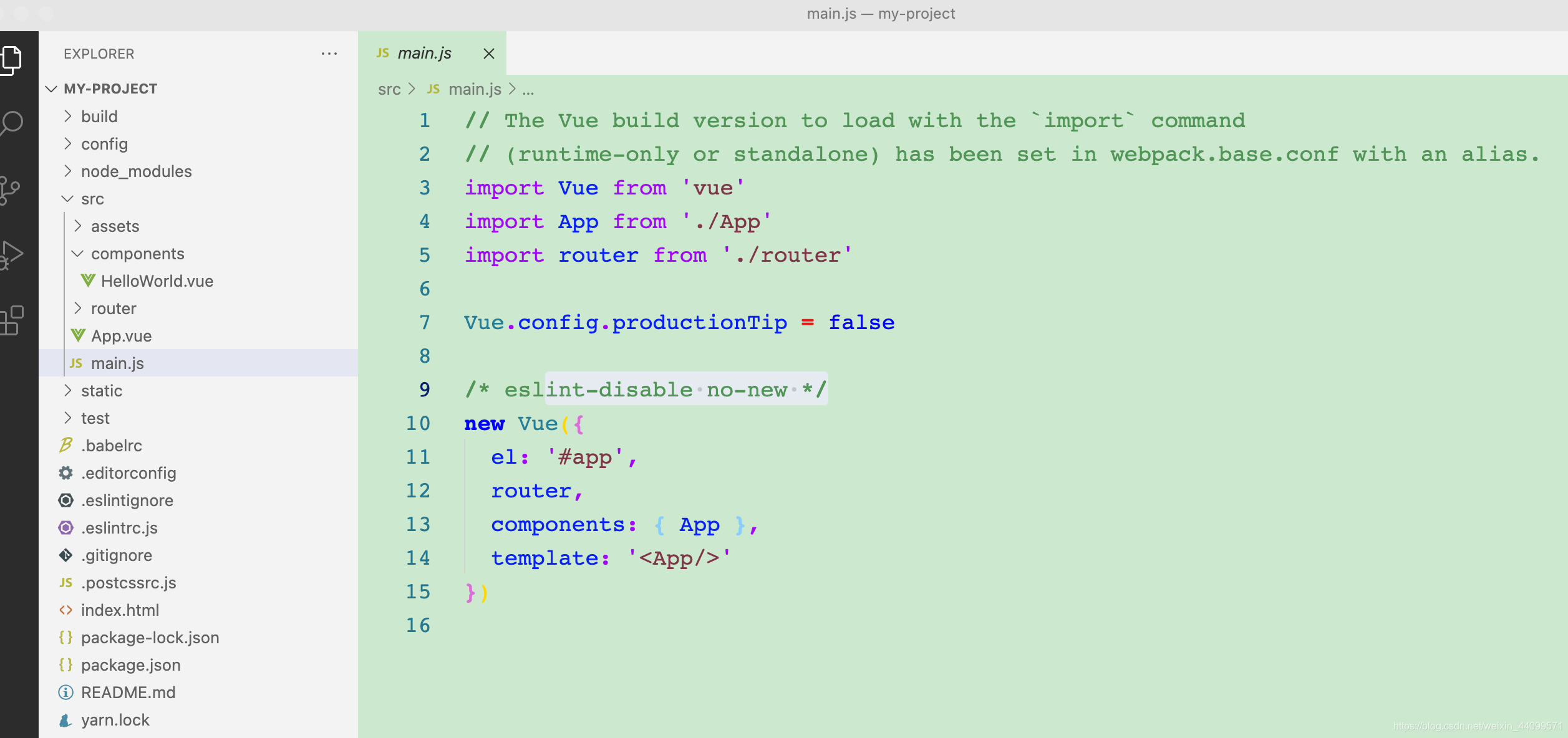1568x738 pixels.
Task: Click the Babel icon beside .babelrc
Action: click(x=65, y=445)
